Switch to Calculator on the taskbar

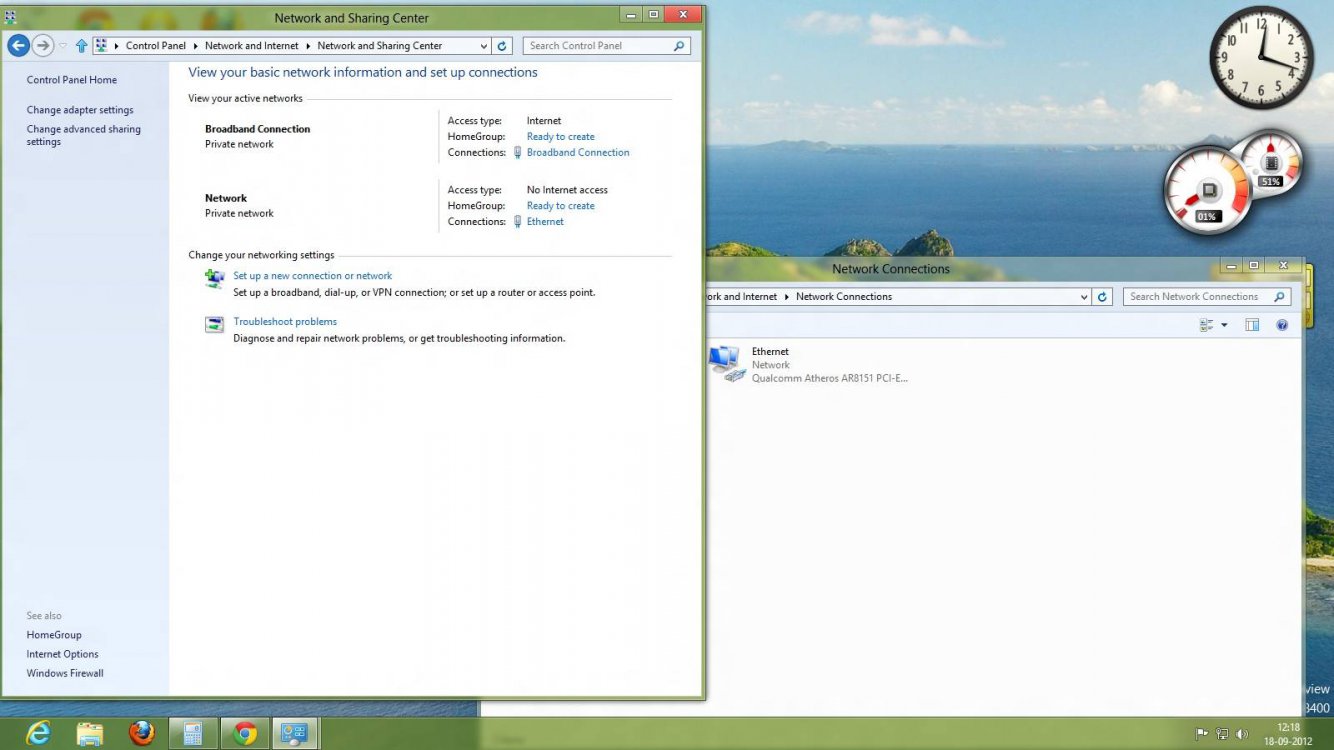pyautogui.click(x=193, y=734)
